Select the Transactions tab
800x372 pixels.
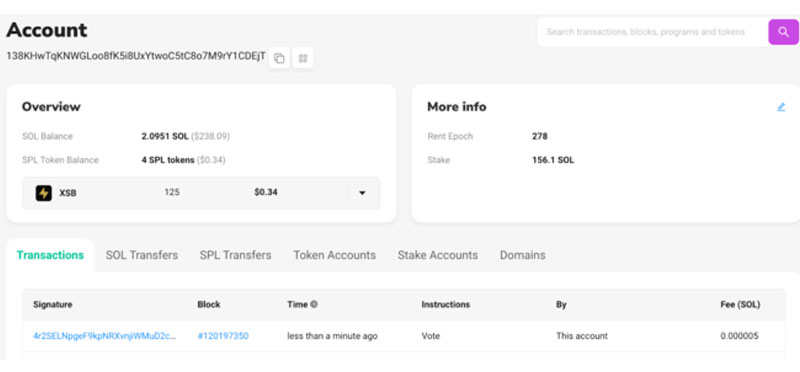[x=50, y=255]
